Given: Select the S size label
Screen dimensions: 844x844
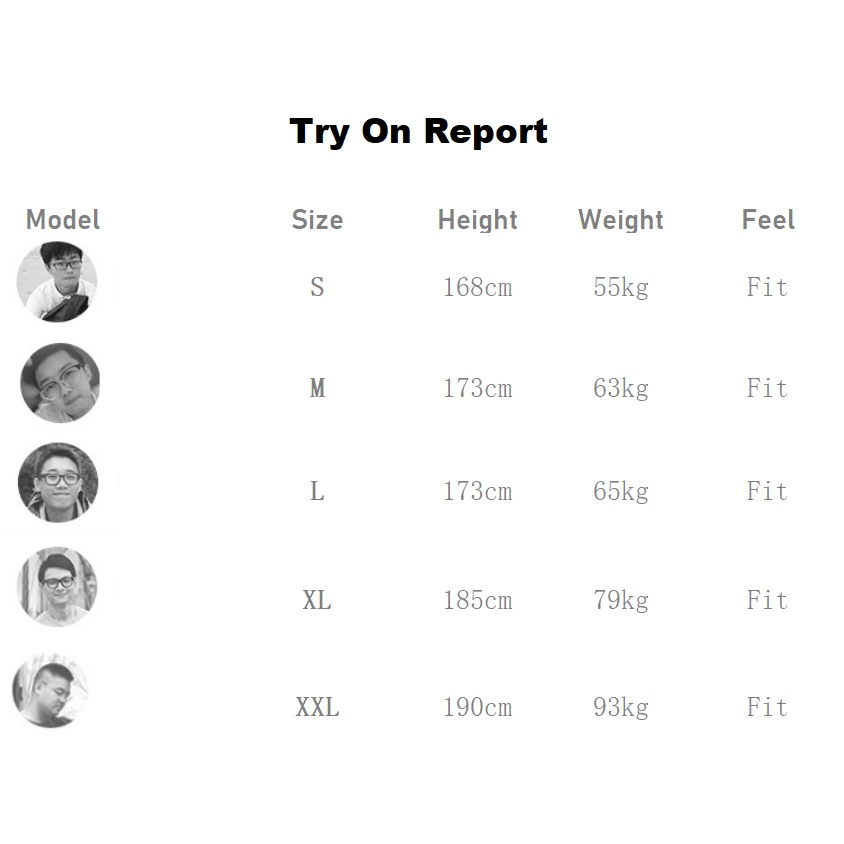Looking at the screenshot, I should point(317,288).
